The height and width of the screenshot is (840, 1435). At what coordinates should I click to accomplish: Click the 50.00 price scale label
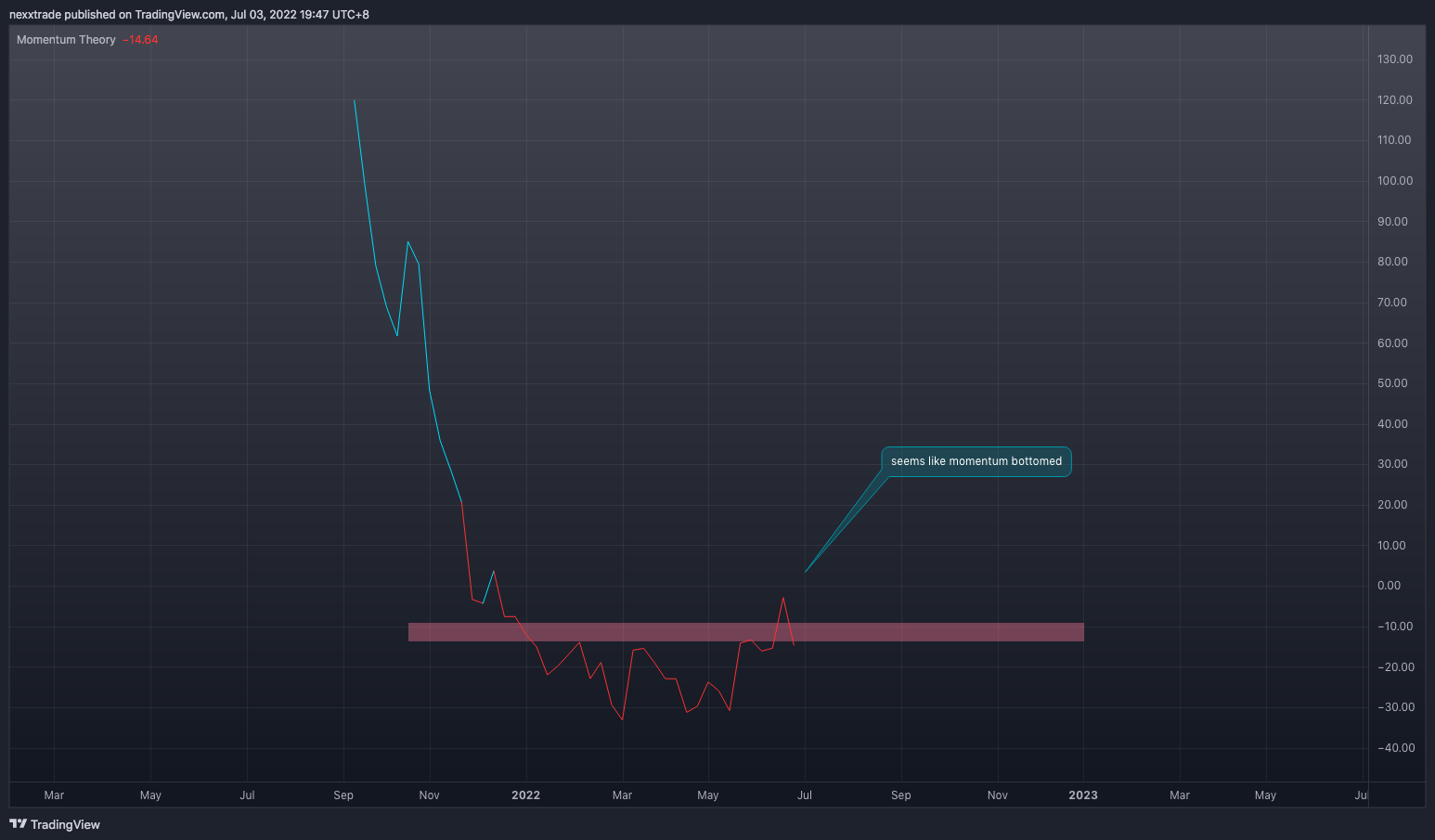click(x=1392, y=383)
